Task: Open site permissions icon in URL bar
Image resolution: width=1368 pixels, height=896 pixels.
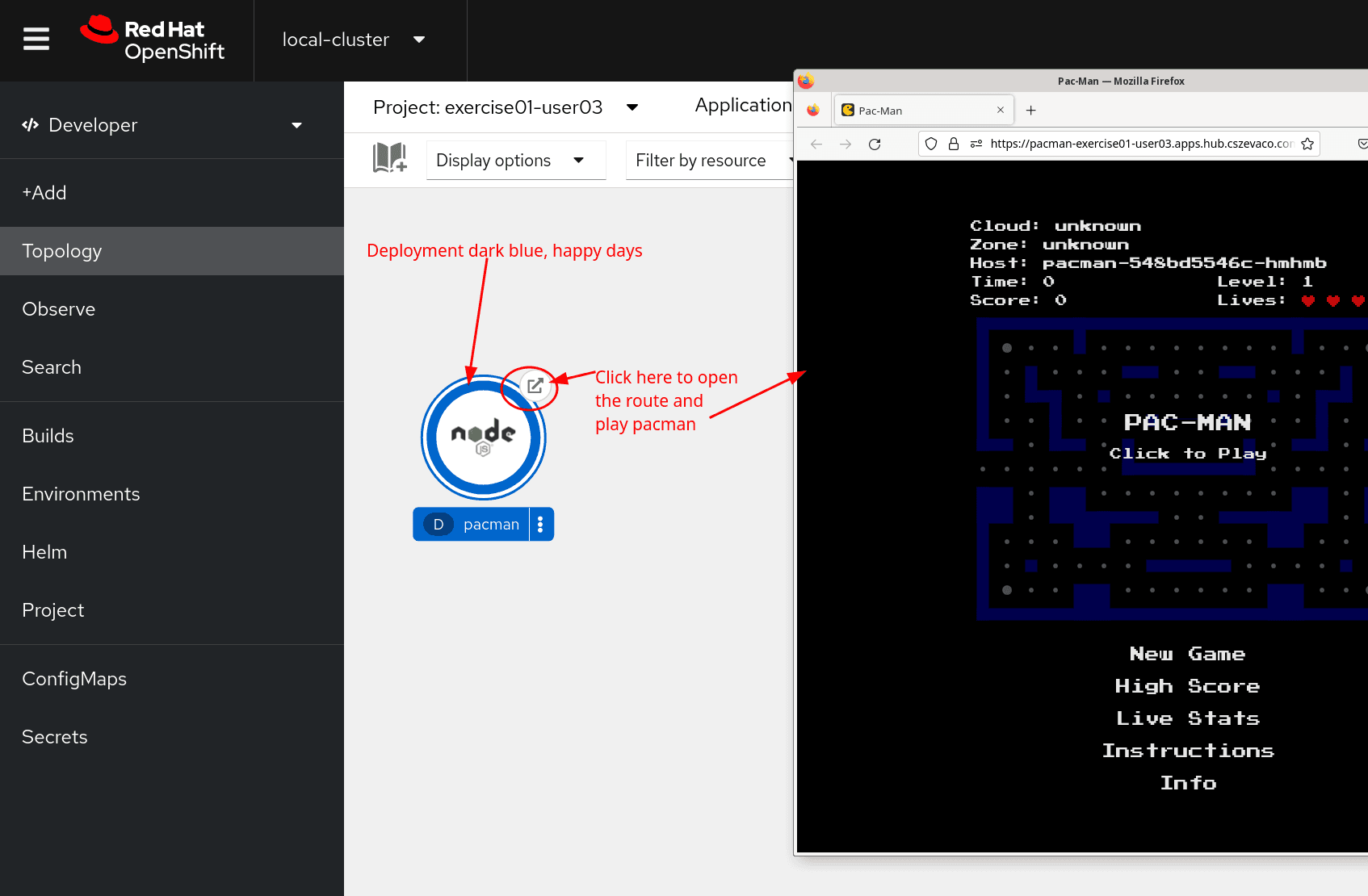Action: 976,144
